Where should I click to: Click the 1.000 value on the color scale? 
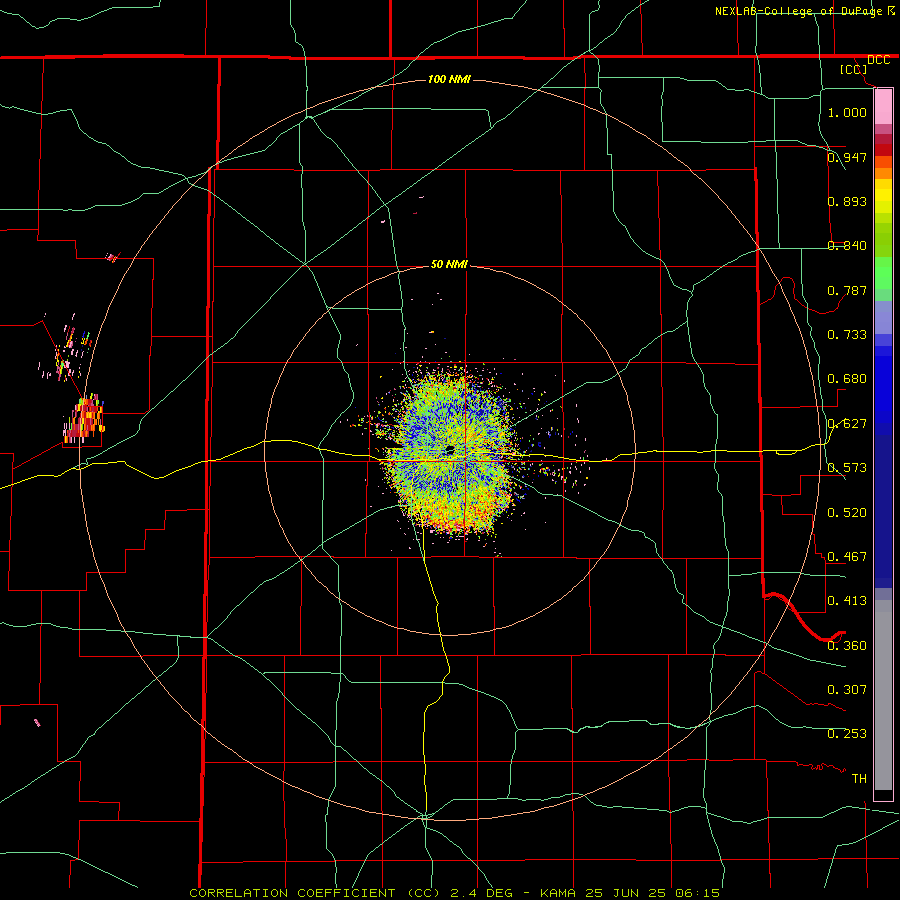(x=847, y=112)
